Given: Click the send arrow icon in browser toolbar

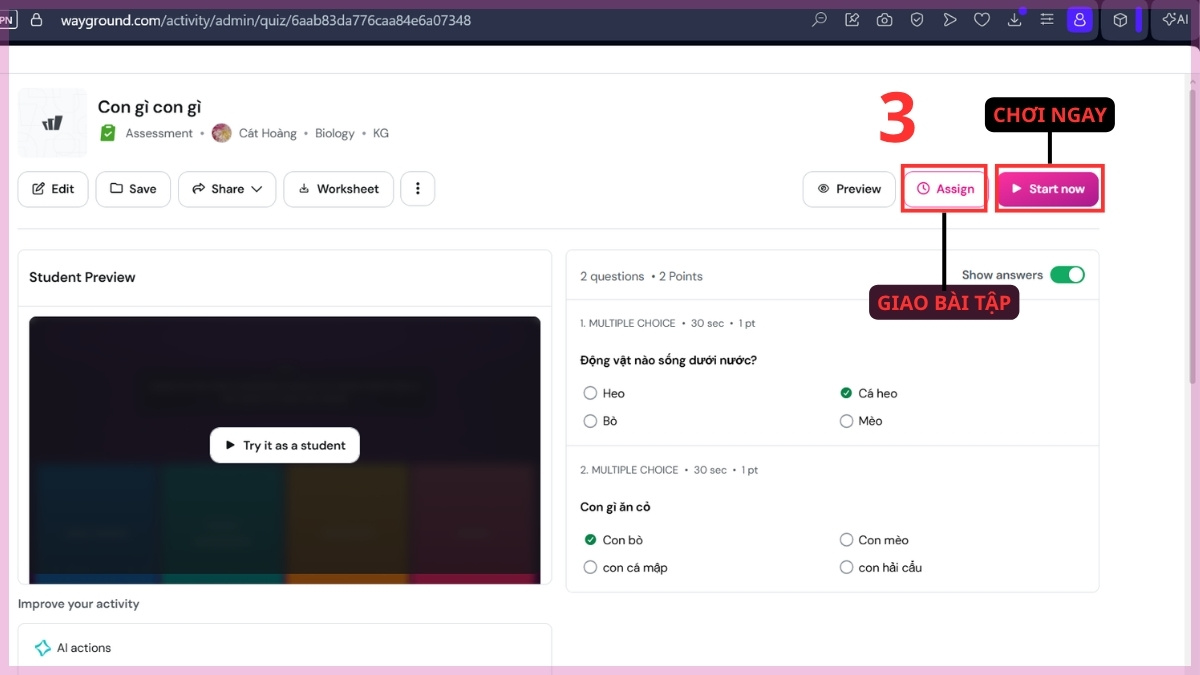Looking at the screenshot, I should pos(950,20).
